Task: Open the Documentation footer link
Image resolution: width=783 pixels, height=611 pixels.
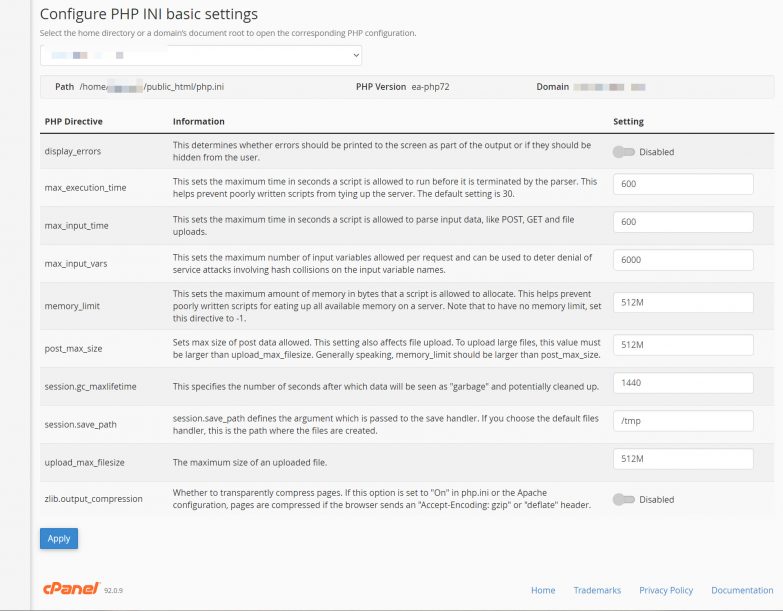Action: [742, 590]
